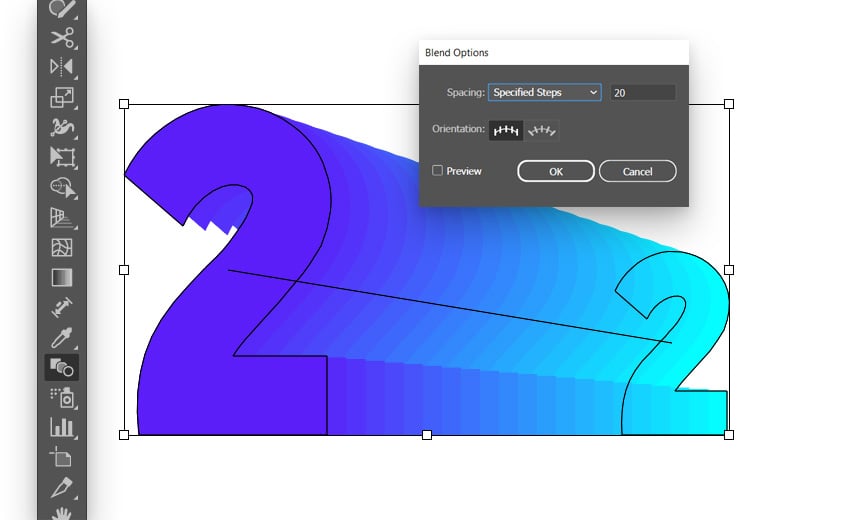Open the Spacing dropdown showing Specified Steps
The height and width of the screenshot is (520, 850).
pos(545,92)
